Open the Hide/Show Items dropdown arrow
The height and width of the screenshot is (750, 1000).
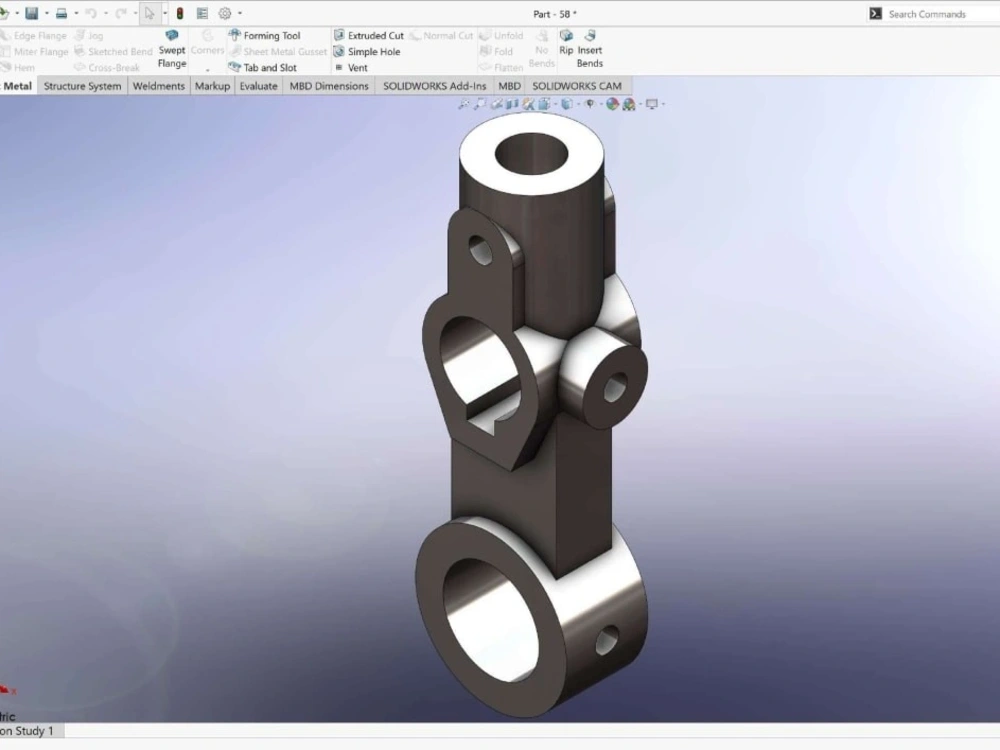tap(601, 104)
